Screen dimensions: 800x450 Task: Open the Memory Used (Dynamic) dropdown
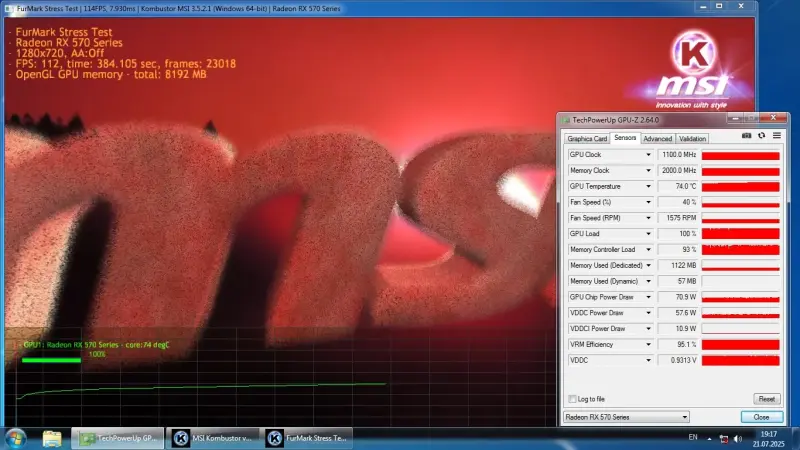[x=648, y=281]
